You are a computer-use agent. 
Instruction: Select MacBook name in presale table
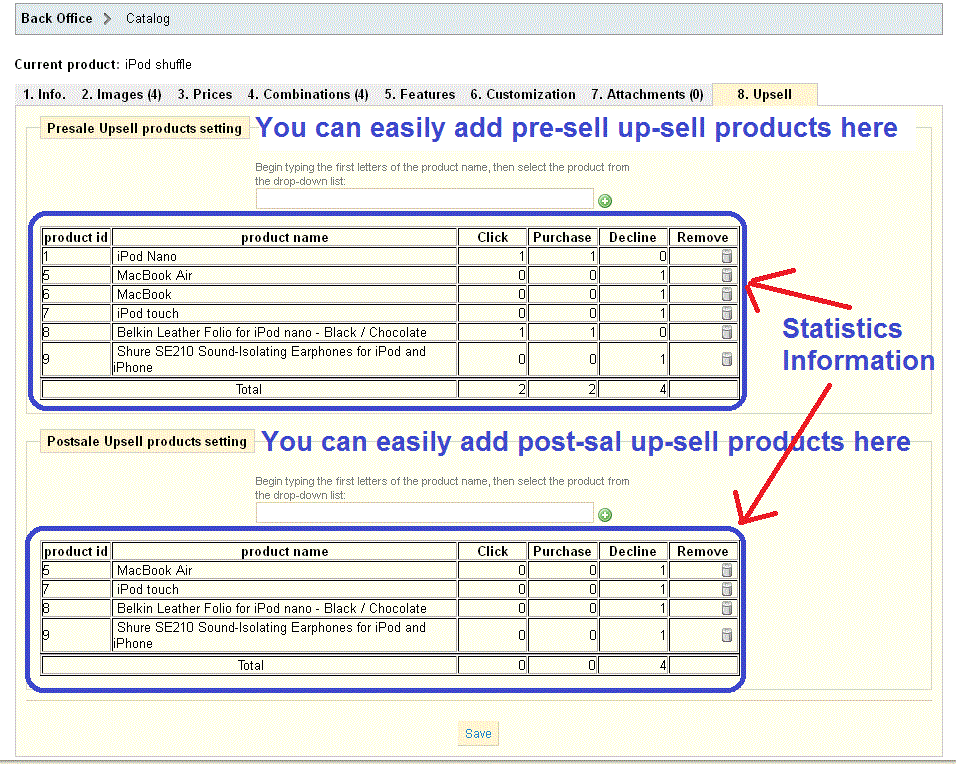(x=144, y=294)
